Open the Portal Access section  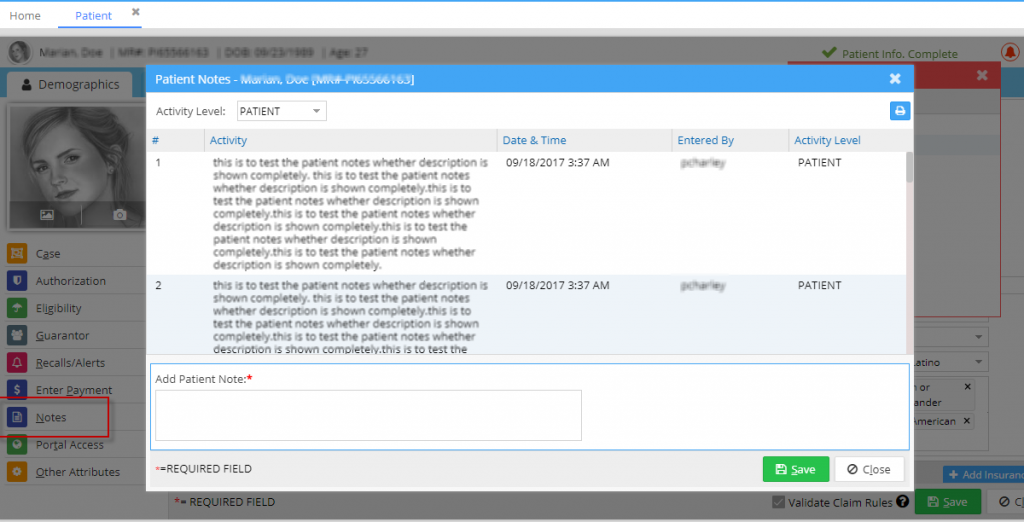(x=69, y=445)
